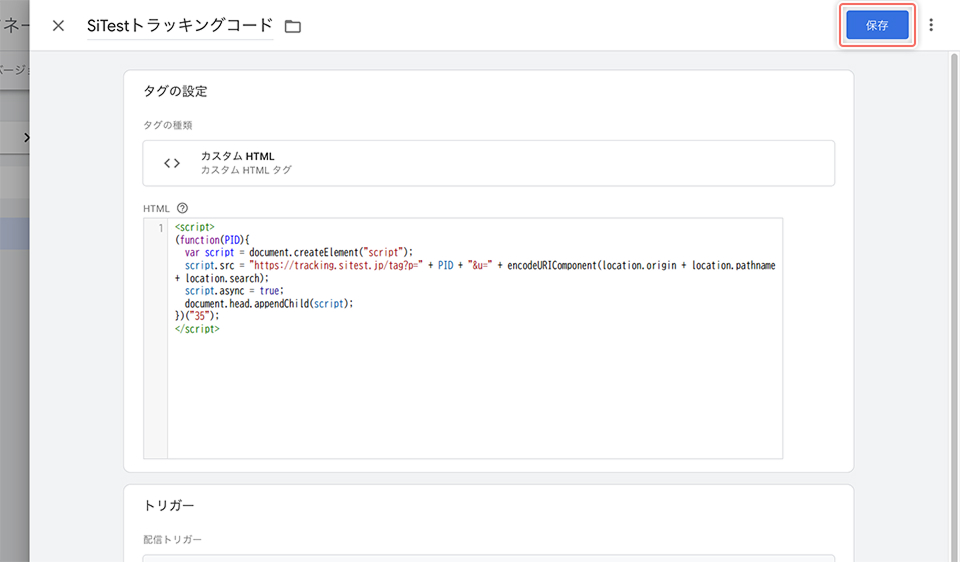Save the tag with the 保存 button

pyautogui.click(x=877, y=25)
